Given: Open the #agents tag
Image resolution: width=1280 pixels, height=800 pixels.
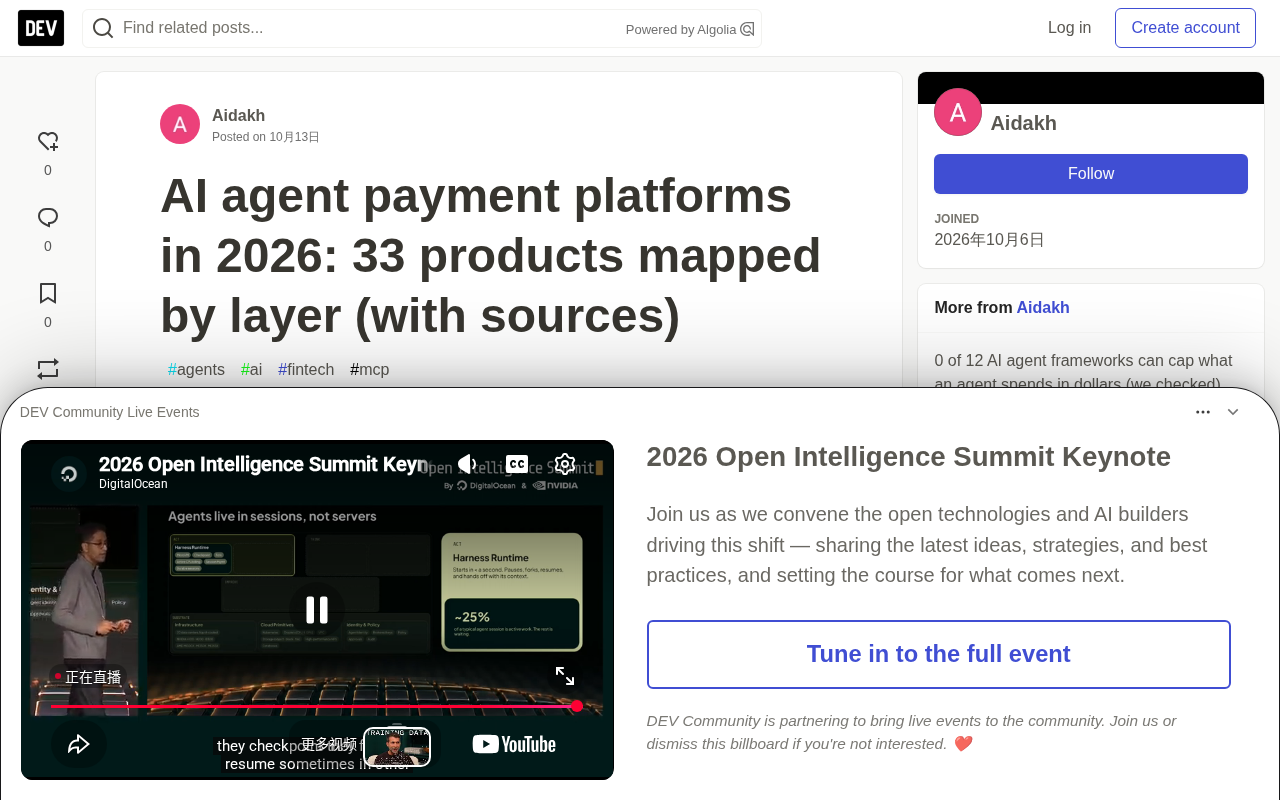Looking at the screenshot, I should click(x=196, y=370).
